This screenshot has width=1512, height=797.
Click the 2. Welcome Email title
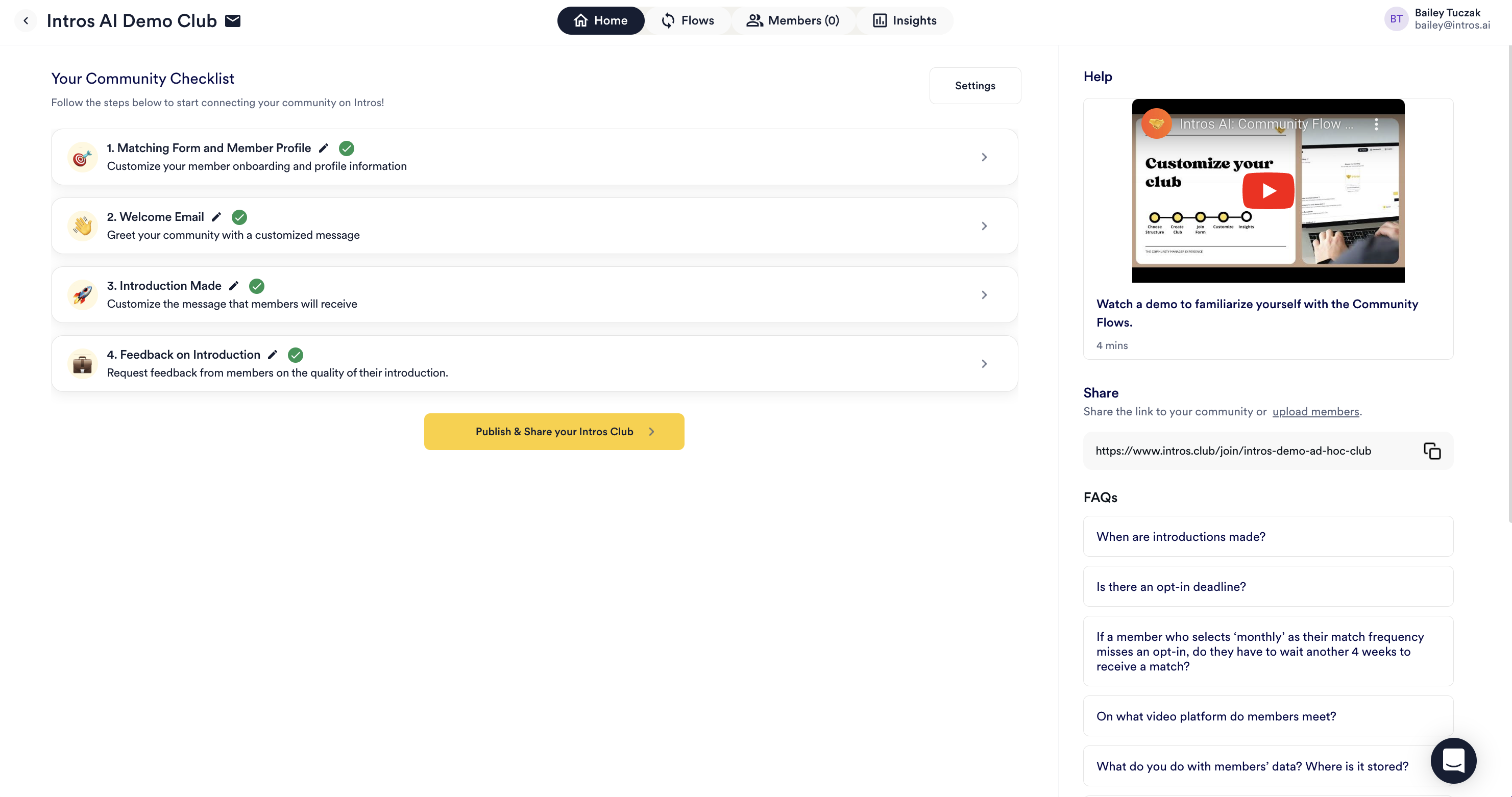pyautogui.click(x=155, y=216)
